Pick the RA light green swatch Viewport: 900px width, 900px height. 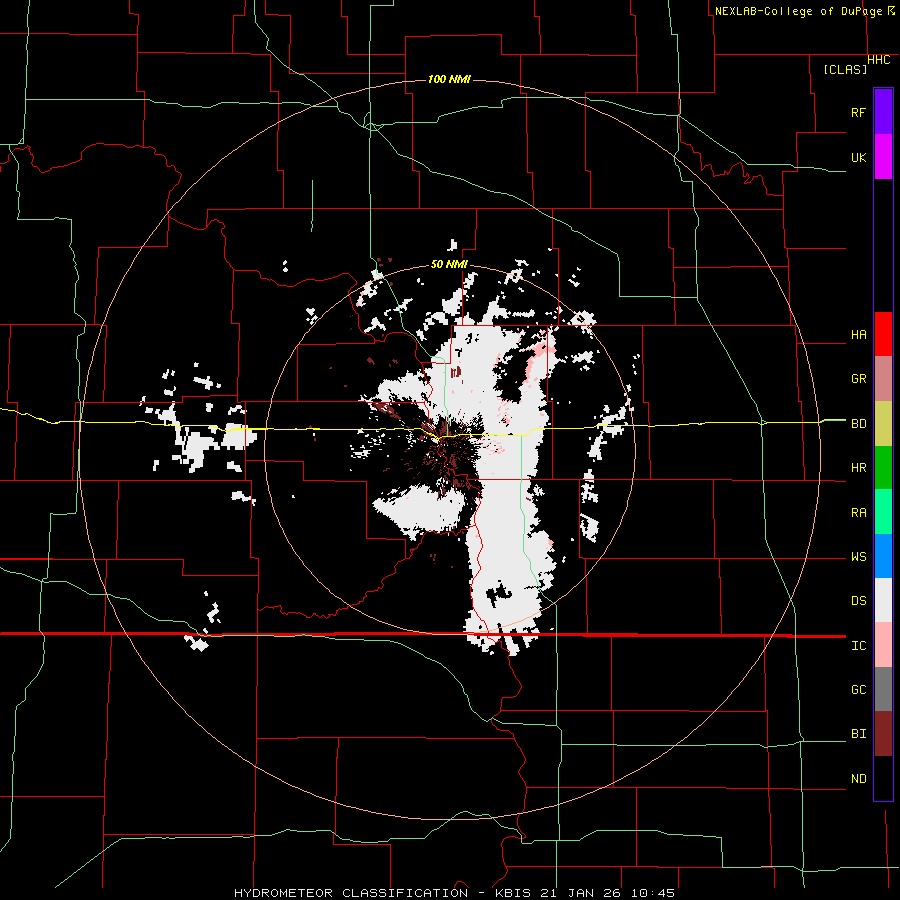(883, 511)
